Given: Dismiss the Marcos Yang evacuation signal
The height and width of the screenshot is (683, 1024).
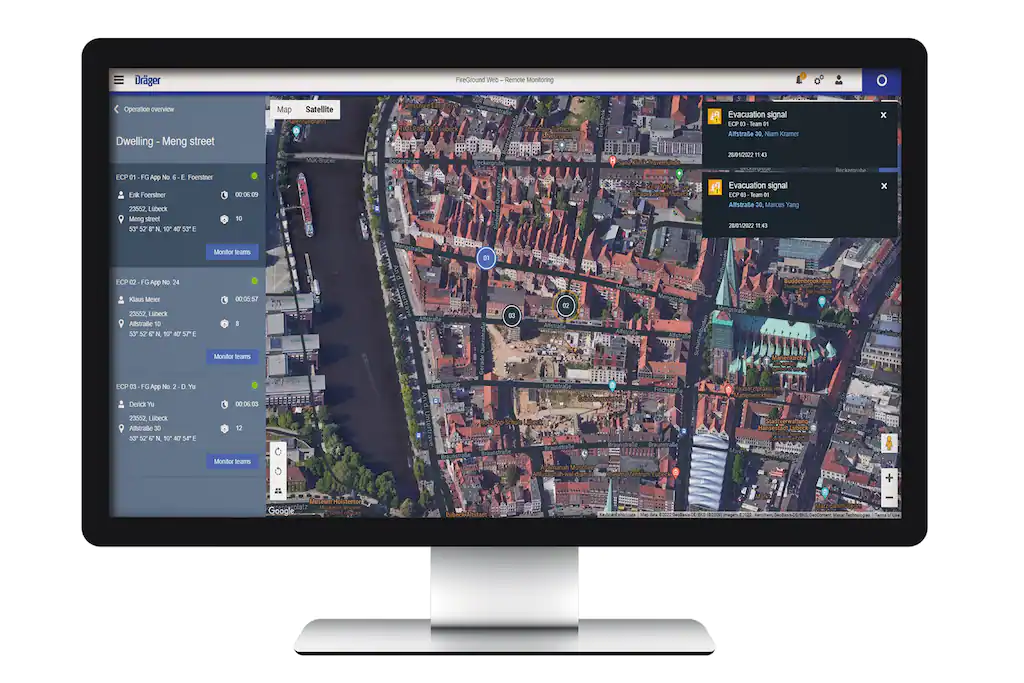Looking at the screenshot, I should 883,186.
